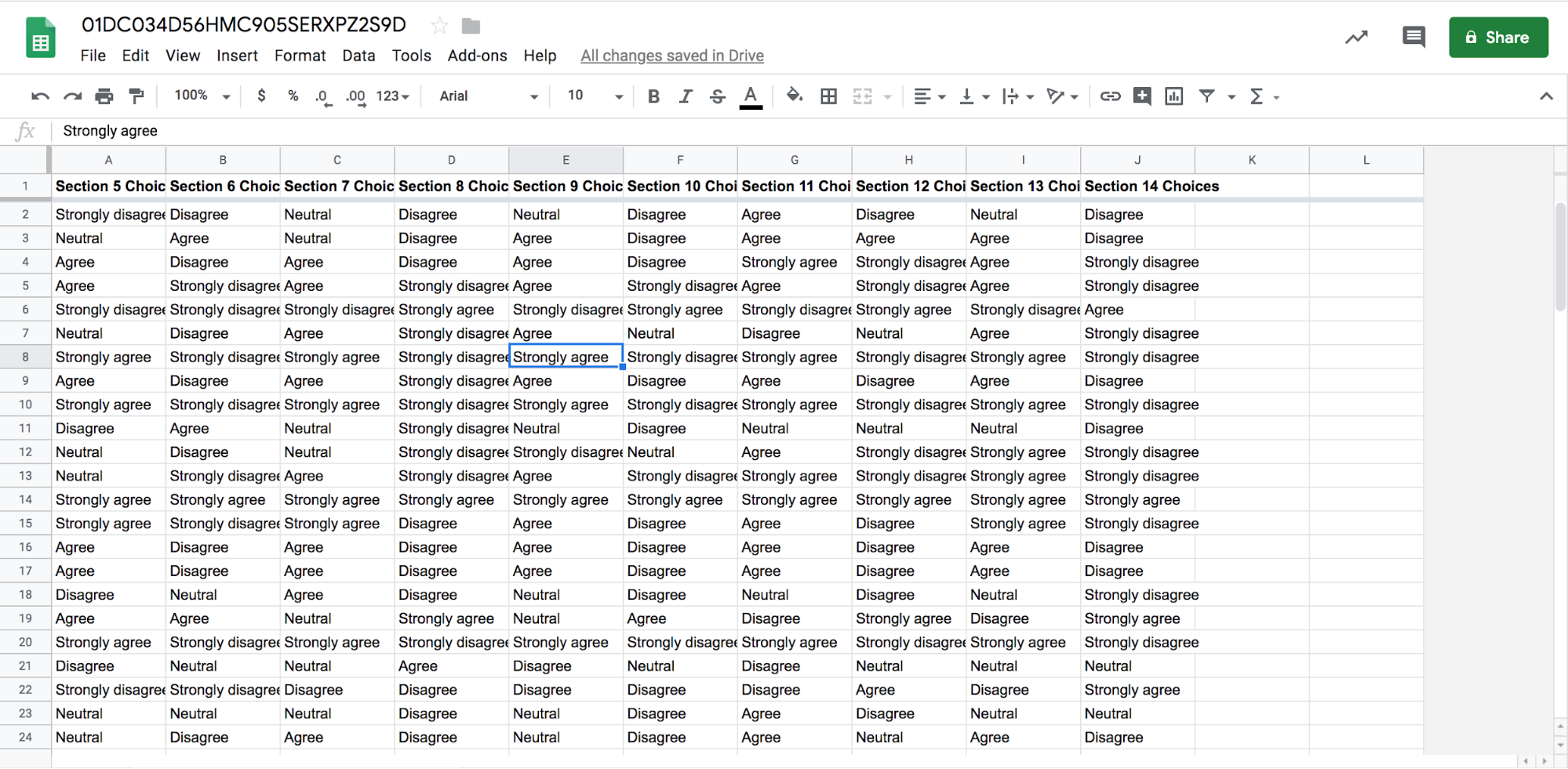Open the text color picker
The image size is (1568, 769).
(751, 96)
